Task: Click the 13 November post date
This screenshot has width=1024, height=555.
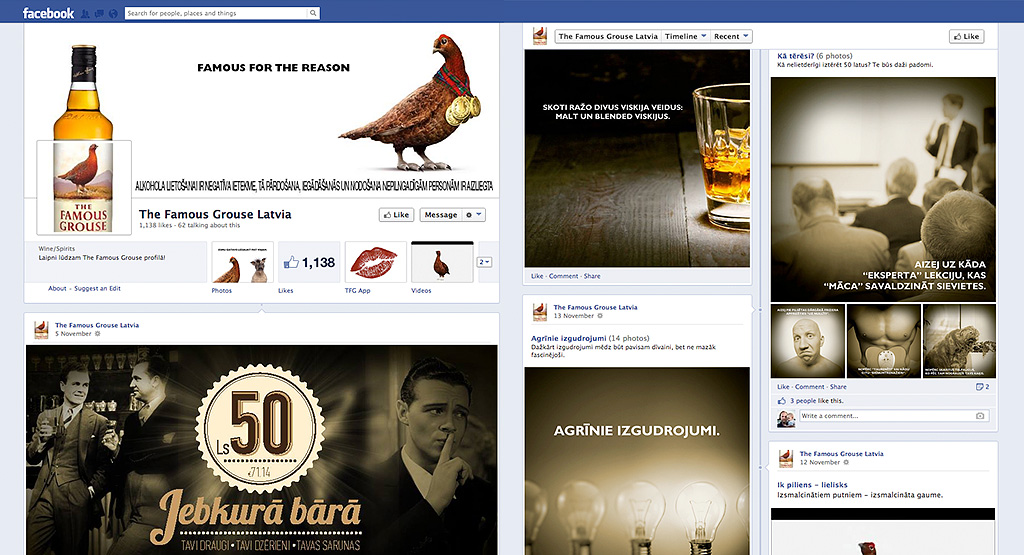Action: pos(574,316)
